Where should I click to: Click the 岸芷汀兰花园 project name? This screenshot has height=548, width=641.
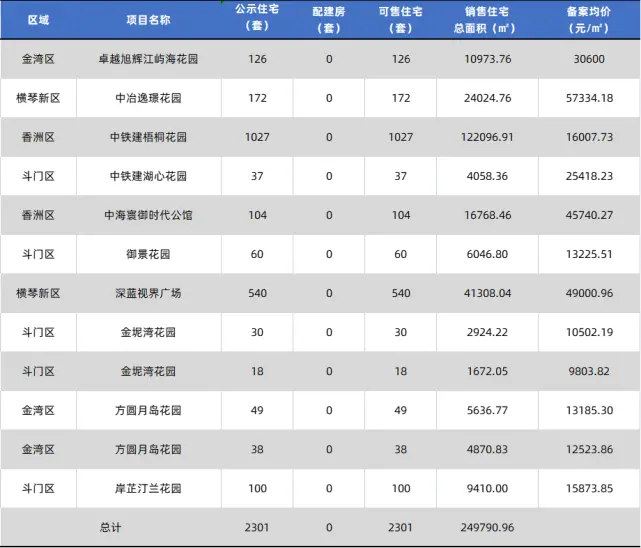coord(148,488)
